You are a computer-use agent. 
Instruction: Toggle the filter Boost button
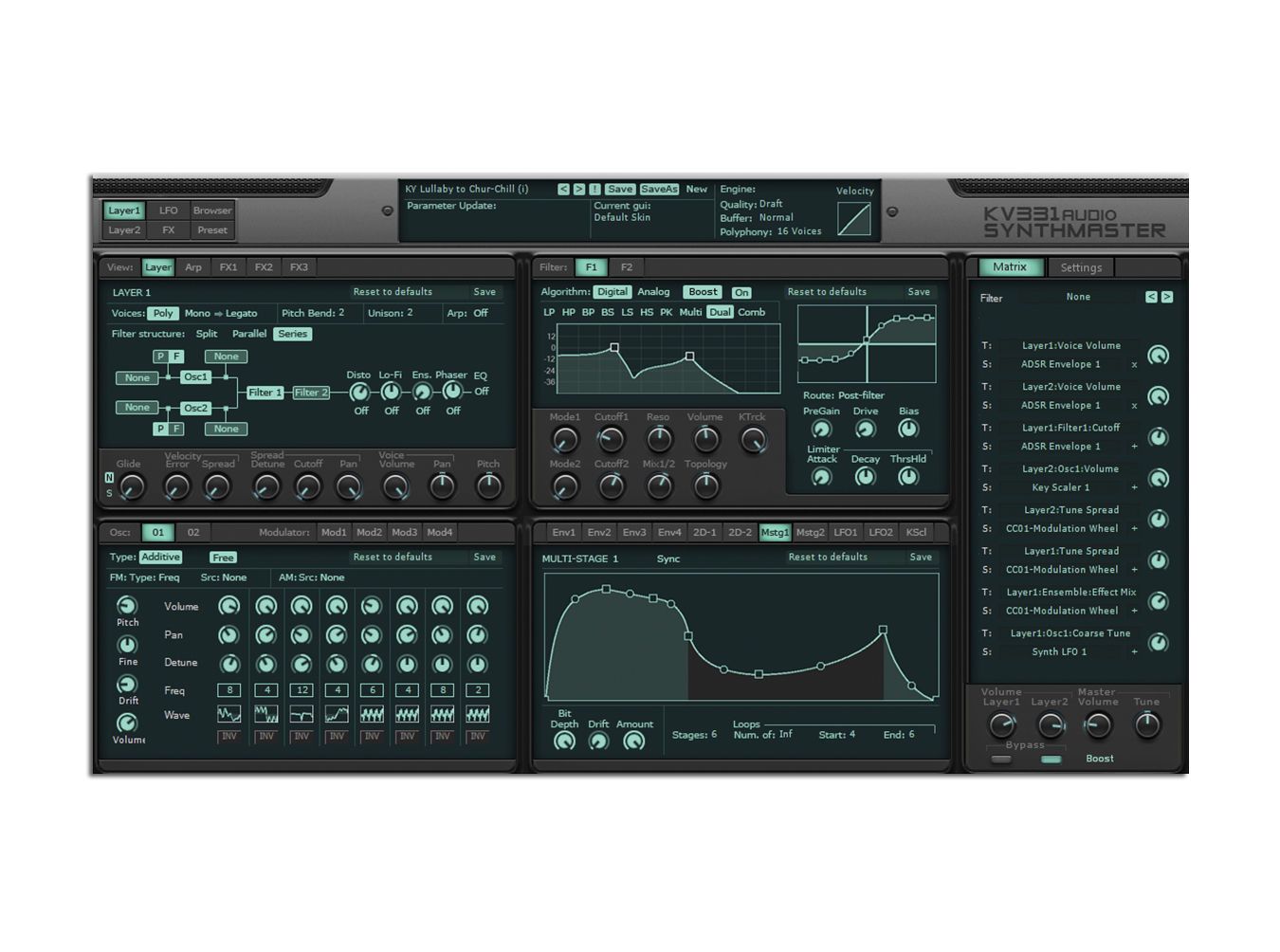703,292
